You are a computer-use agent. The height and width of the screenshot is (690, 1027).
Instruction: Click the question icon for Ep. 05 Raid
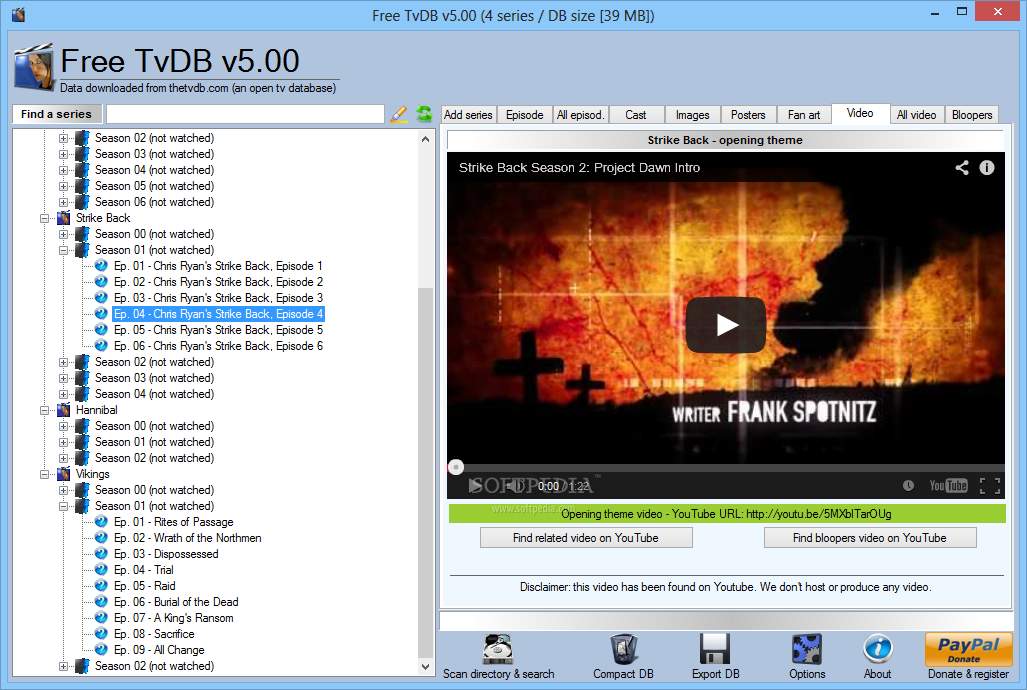101,586
